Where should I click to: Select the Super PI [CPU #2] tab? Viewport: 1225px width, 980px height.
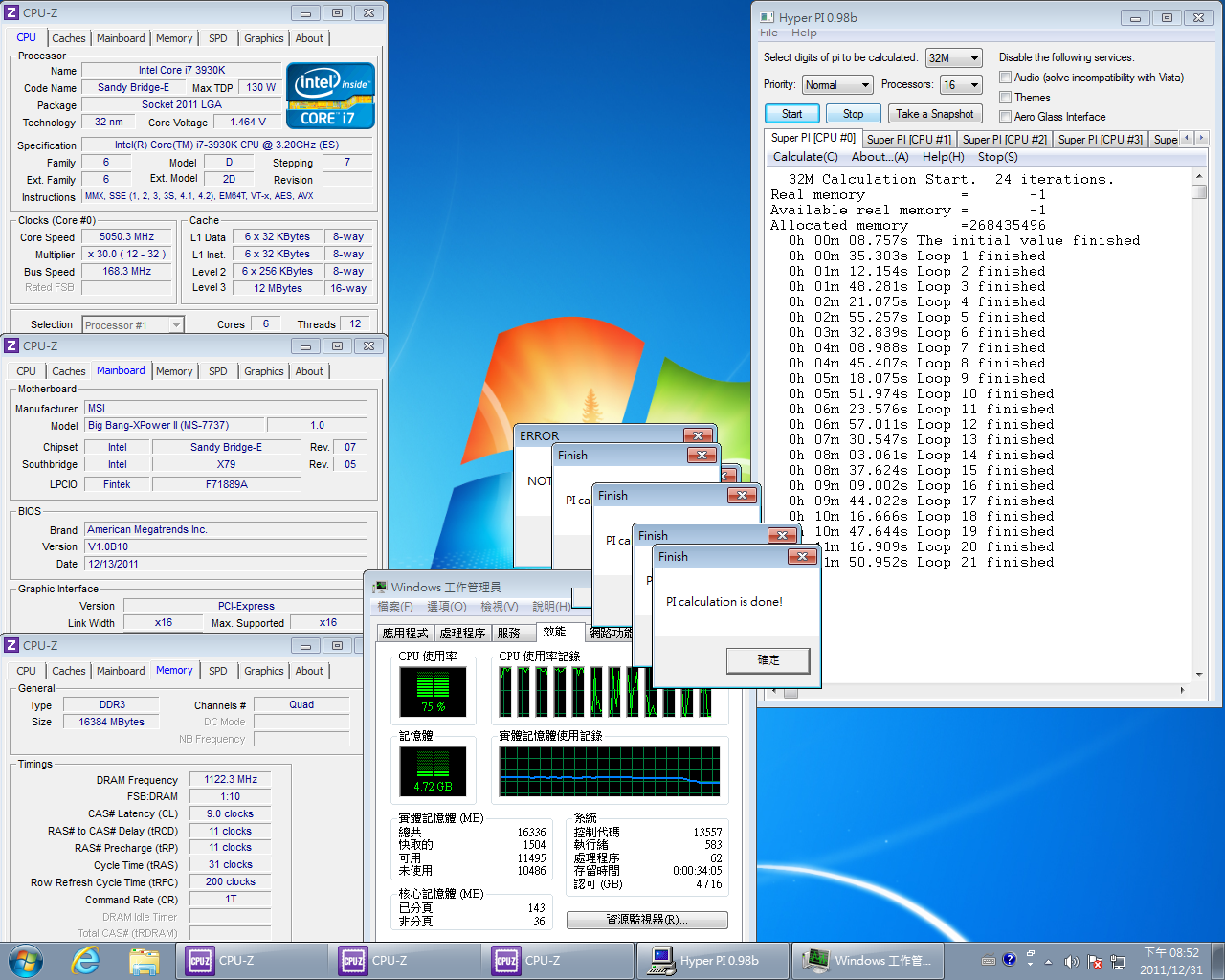point(1005,140)
